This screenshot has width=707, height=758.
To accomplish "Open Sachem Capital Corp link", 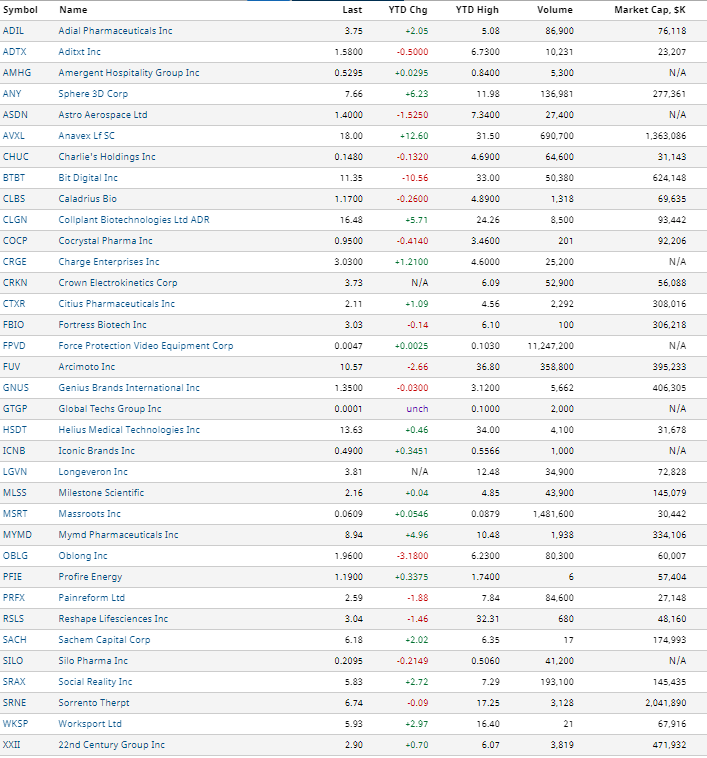I will (104, 640).
